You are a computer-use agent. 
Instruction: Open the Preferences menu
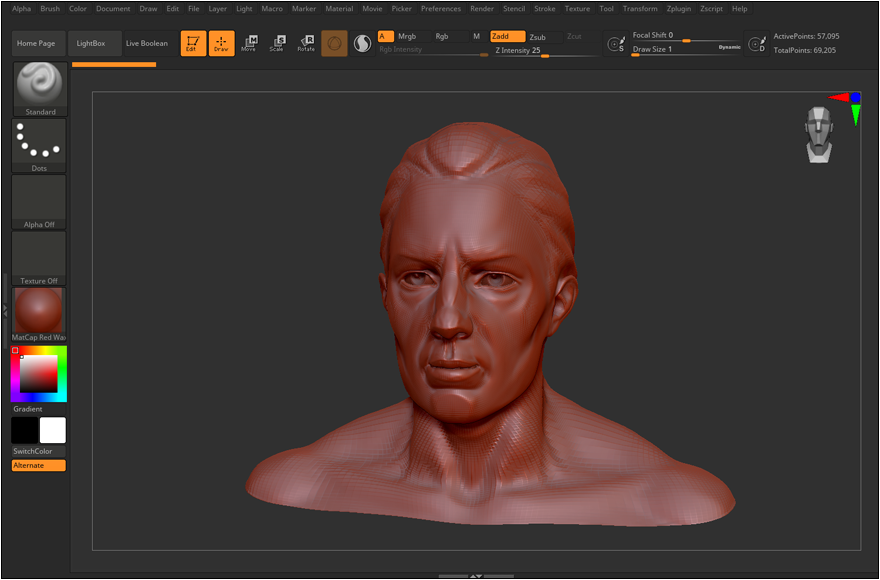[x=441, y=8]
